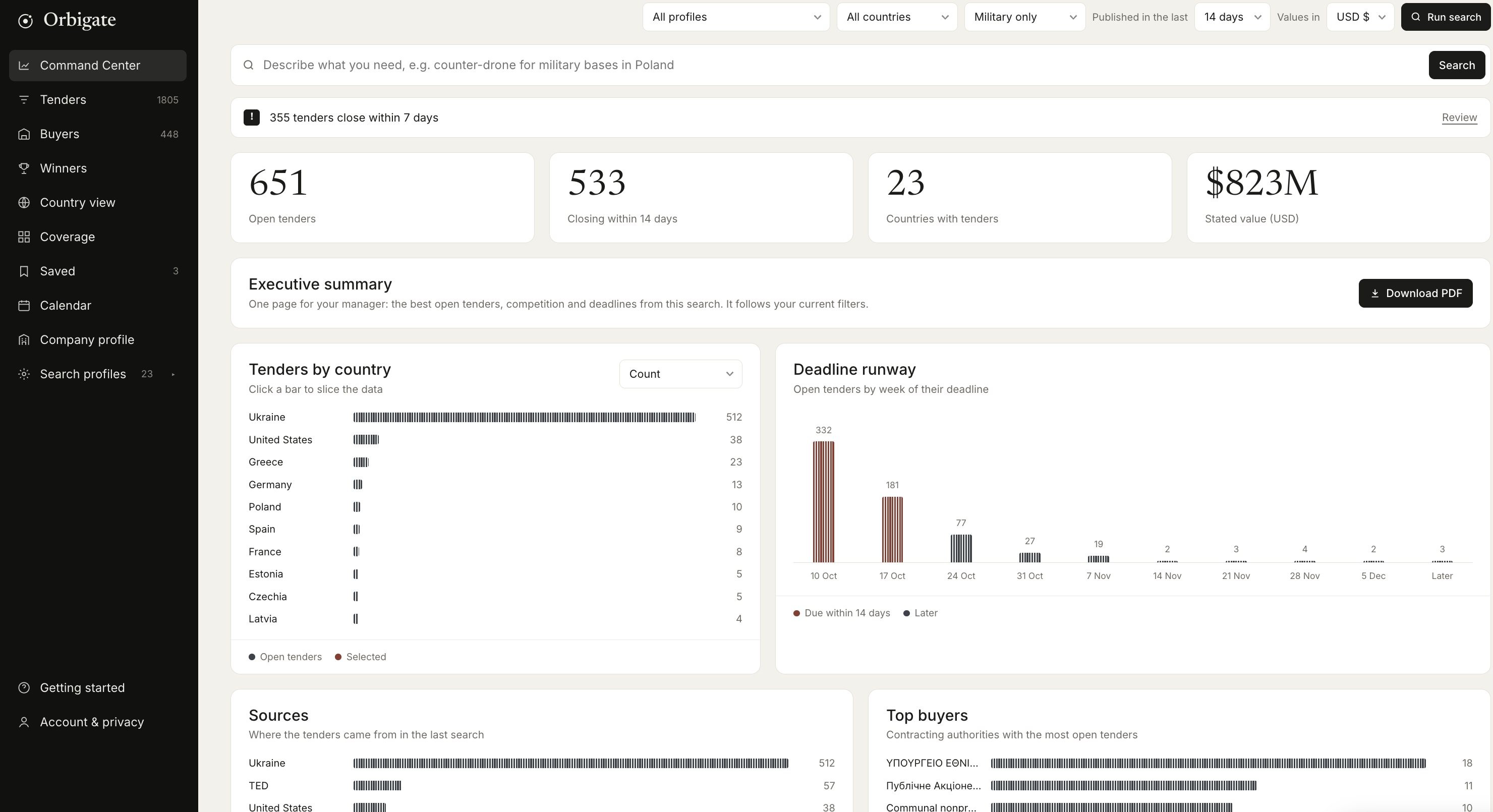
Task: Open Account & privacy settings
Action: coord(97,722)
